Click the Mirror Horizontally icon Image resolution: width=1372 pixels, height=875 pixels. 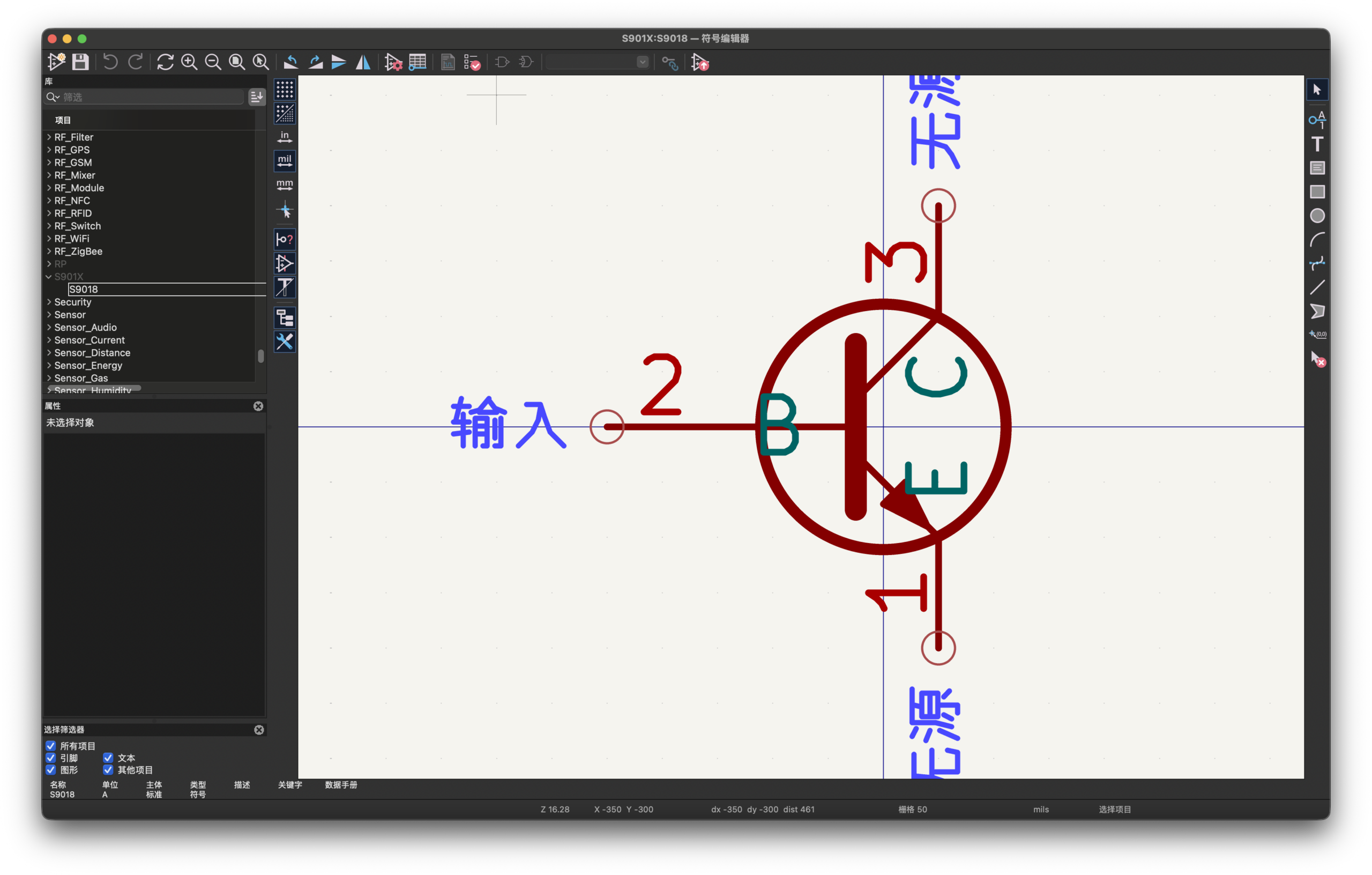coord(363,62)
